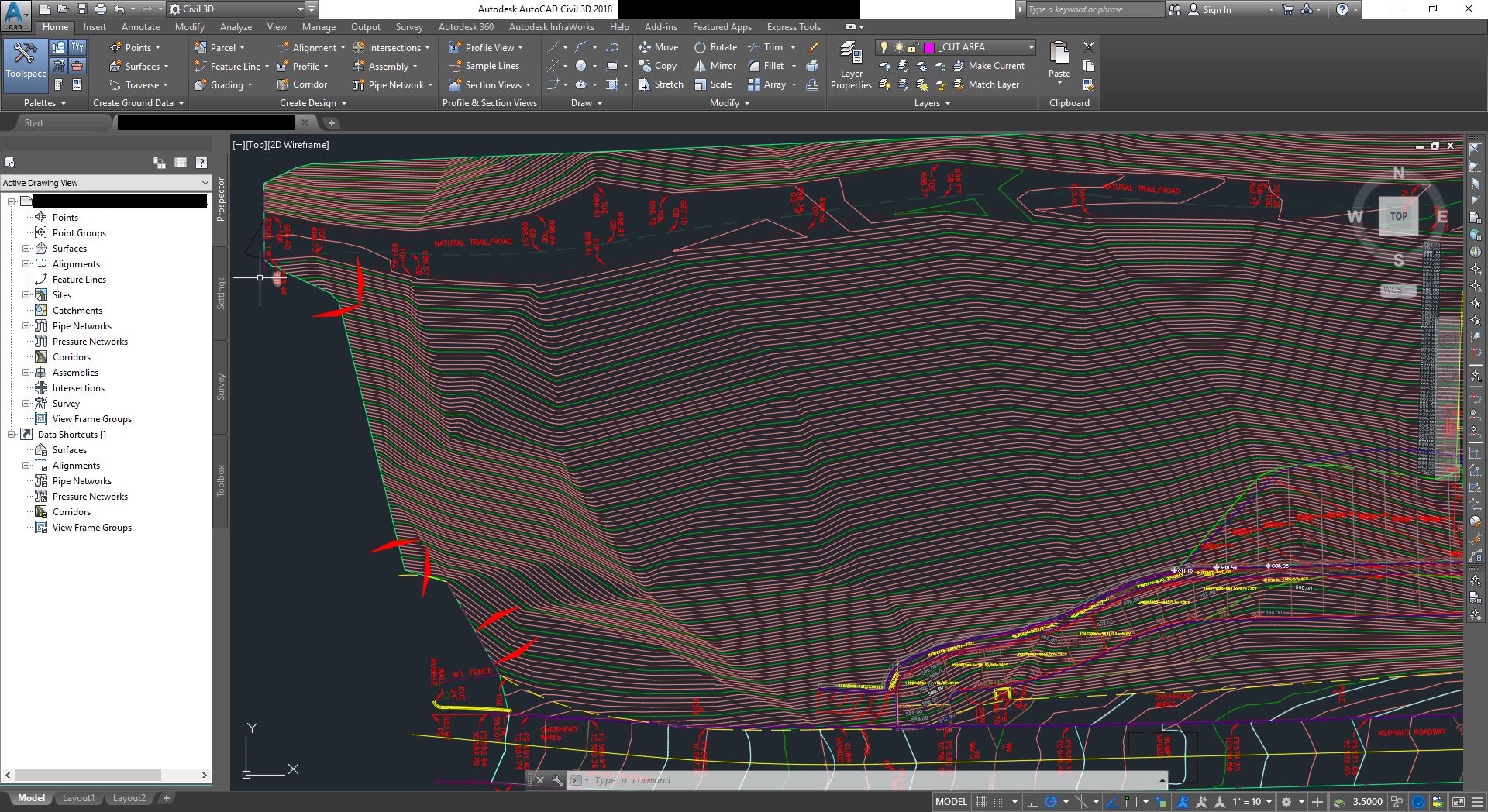Activate the Match Layer tool
Screen dimensions: 1488x812
point(990,84)
